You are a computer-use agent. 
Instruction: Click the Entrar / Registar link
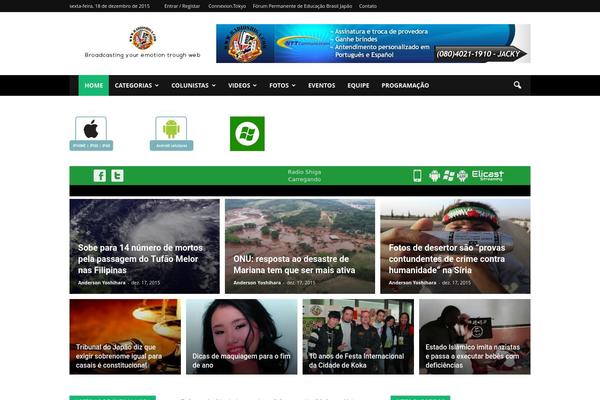pyautogui.click(x=182, y=6)
